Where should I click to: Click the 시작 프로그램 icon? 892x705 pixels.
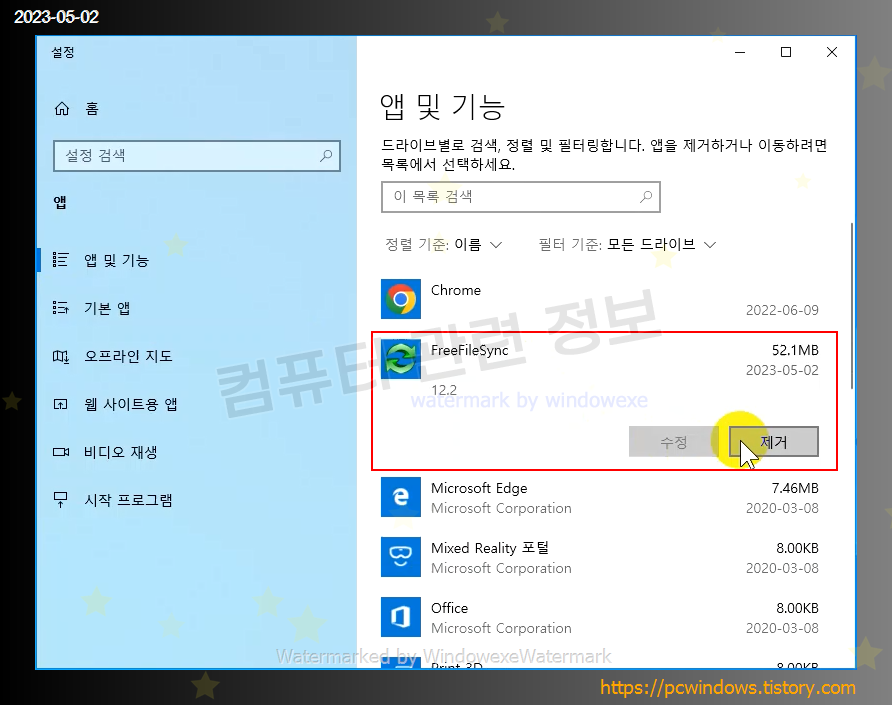60,500
